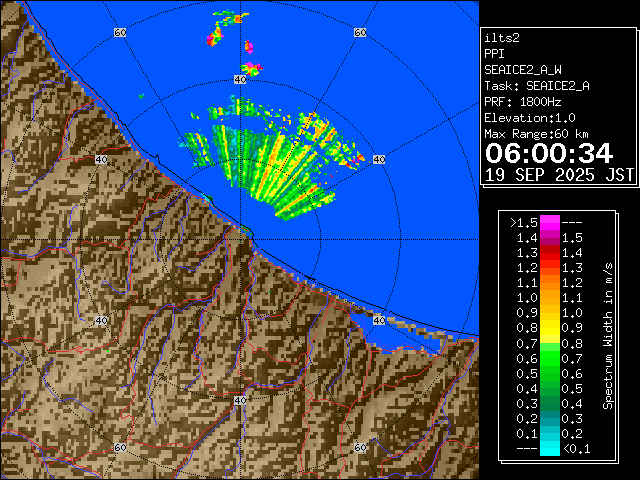Click the date '19 SEP 2025 JST'
The width and height of the screenshot is (640, 480).
(x=559, y=174)
